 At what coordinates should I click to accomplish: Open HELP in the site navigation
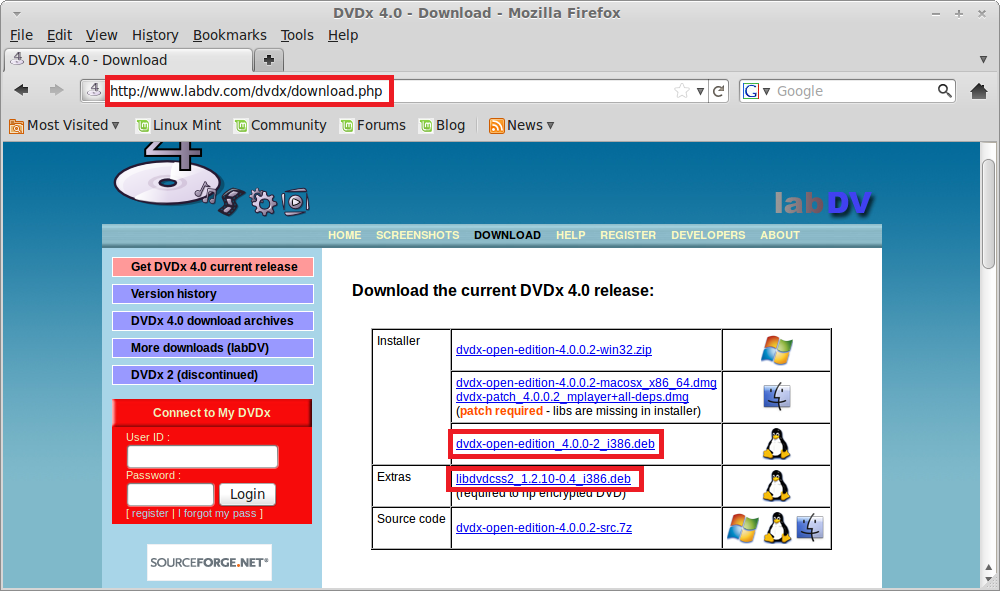(x=570, y=235)
